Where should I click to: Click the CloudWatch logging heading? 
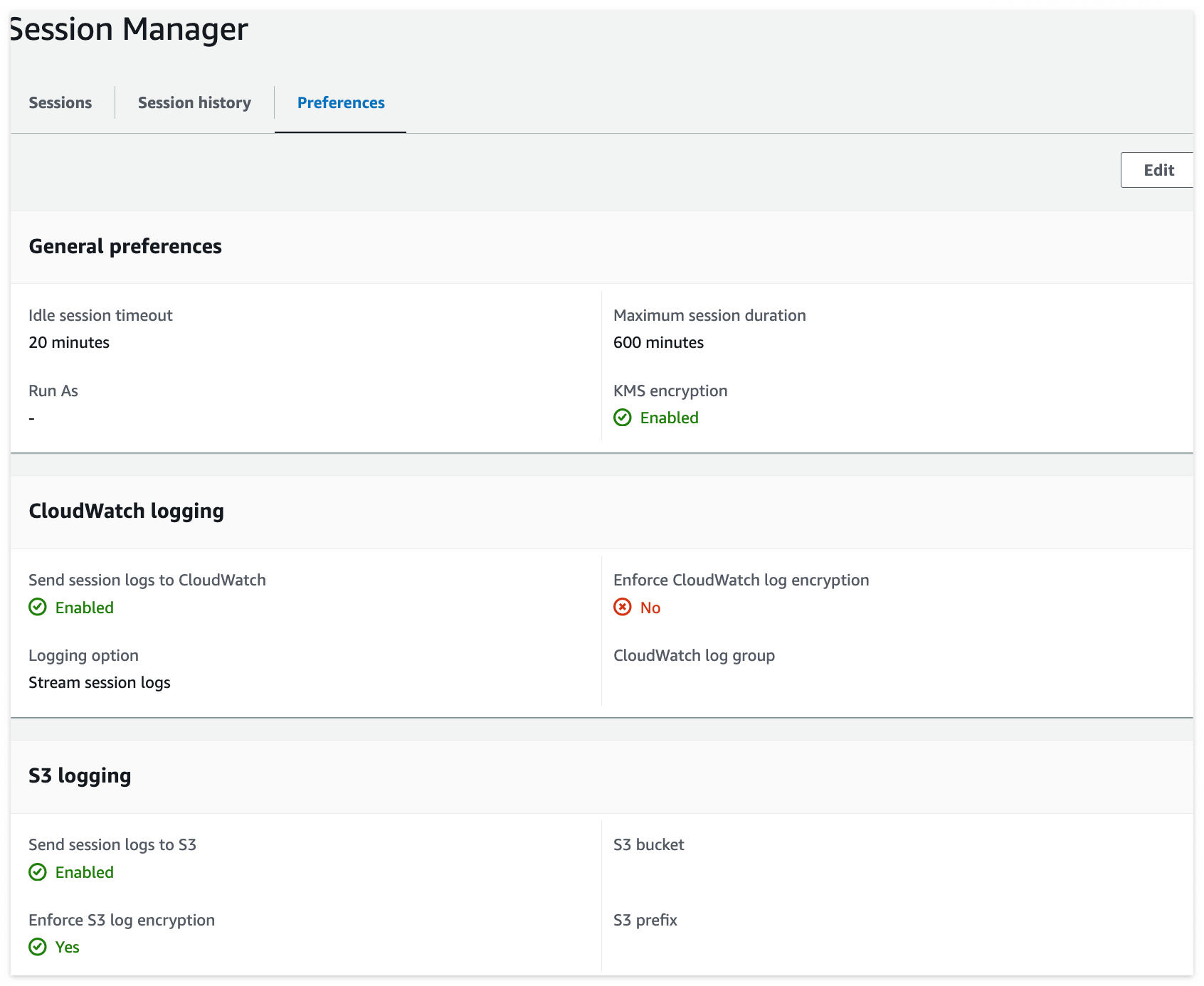(126, 511)
